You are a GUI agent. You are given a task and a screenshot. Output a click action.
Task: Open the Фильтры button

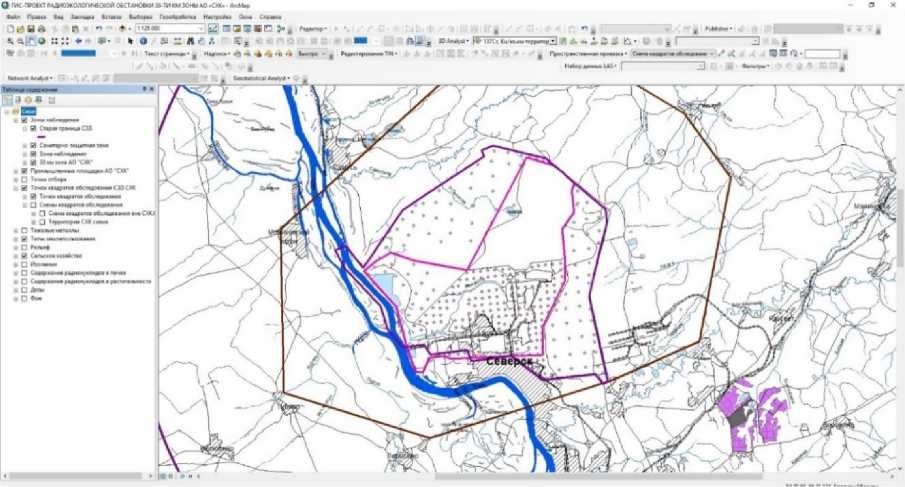pos(756,66)
